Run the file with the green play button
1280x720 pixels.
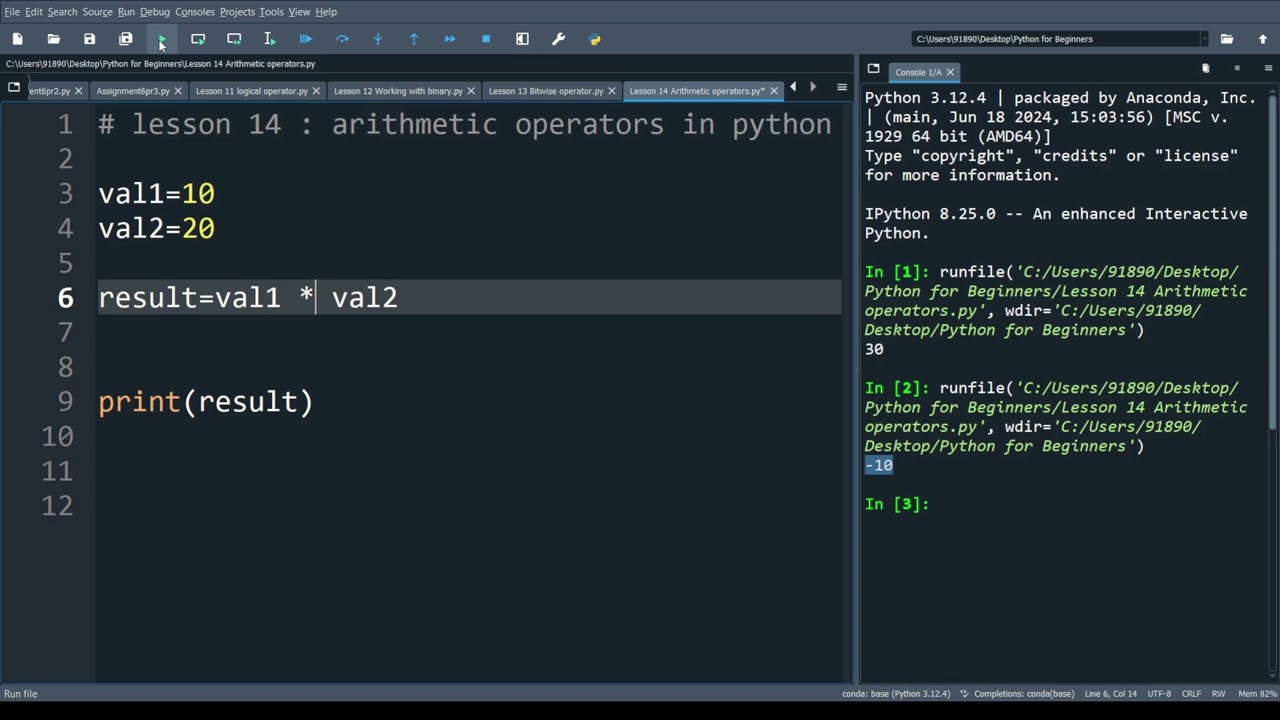pyautogui.click(x=161, y=39)
